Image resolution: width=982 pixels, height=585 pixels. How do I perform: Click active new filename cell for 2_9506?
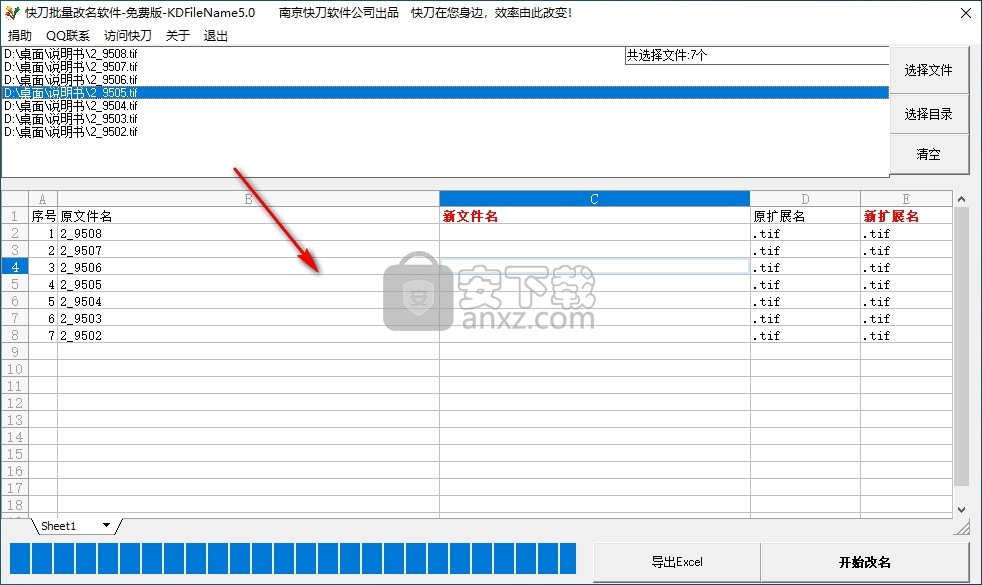tap(594, 267)
